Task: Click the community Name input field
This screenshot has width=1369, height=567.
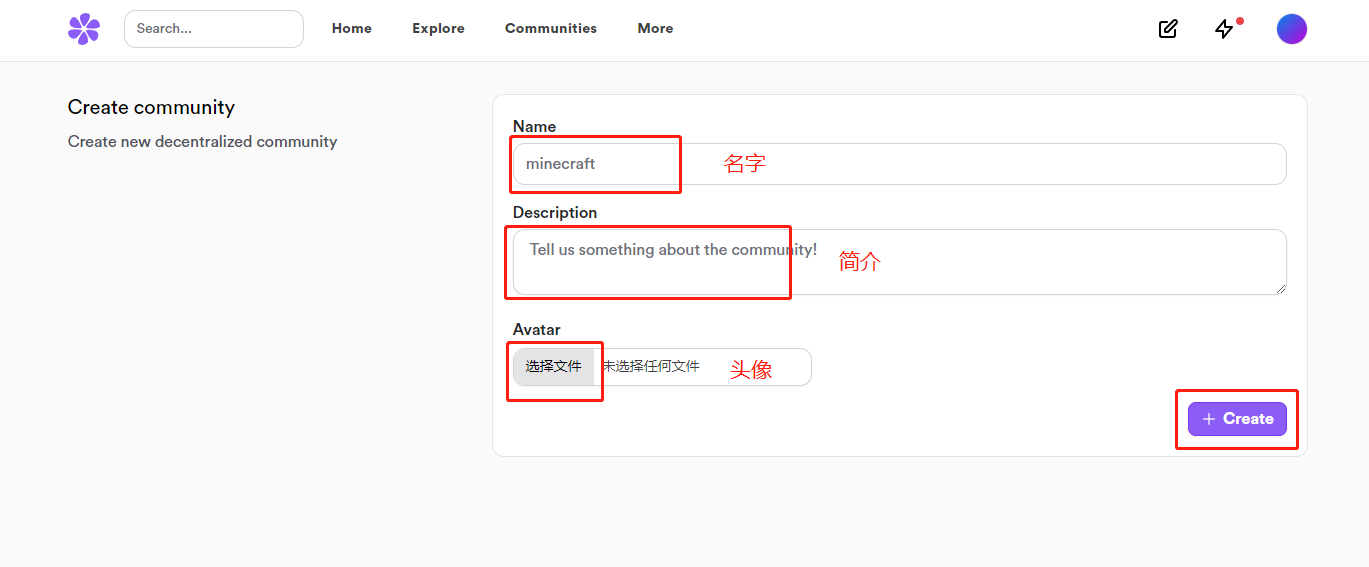Action: 899,164
